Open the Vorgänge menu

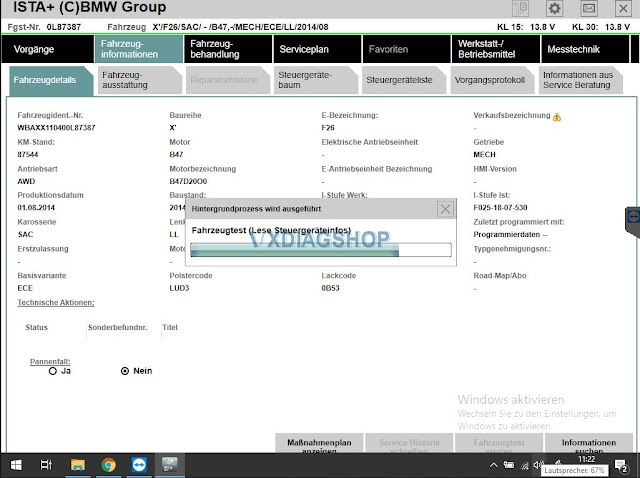(47, 49)
